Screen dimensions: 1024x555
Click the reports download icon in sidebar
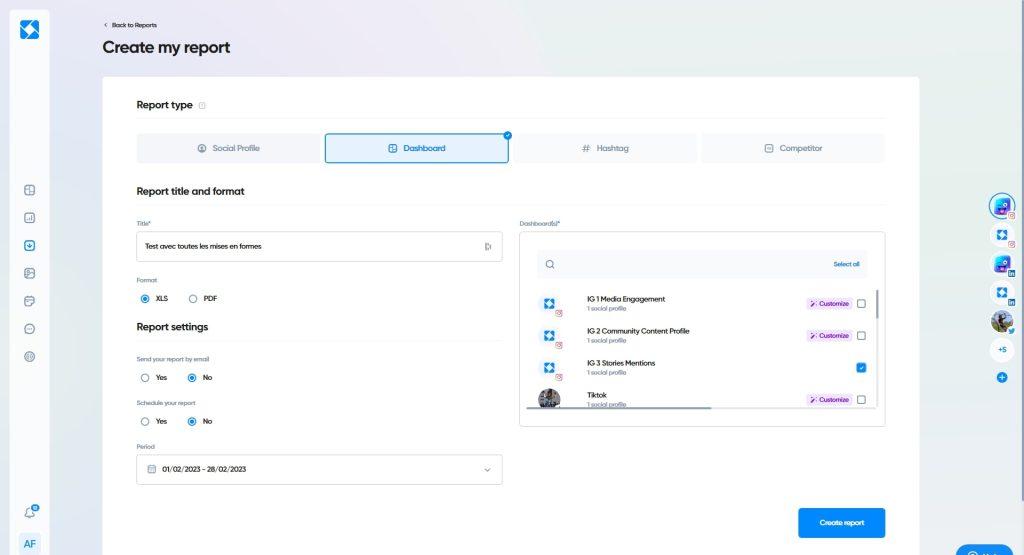(30, 245)
